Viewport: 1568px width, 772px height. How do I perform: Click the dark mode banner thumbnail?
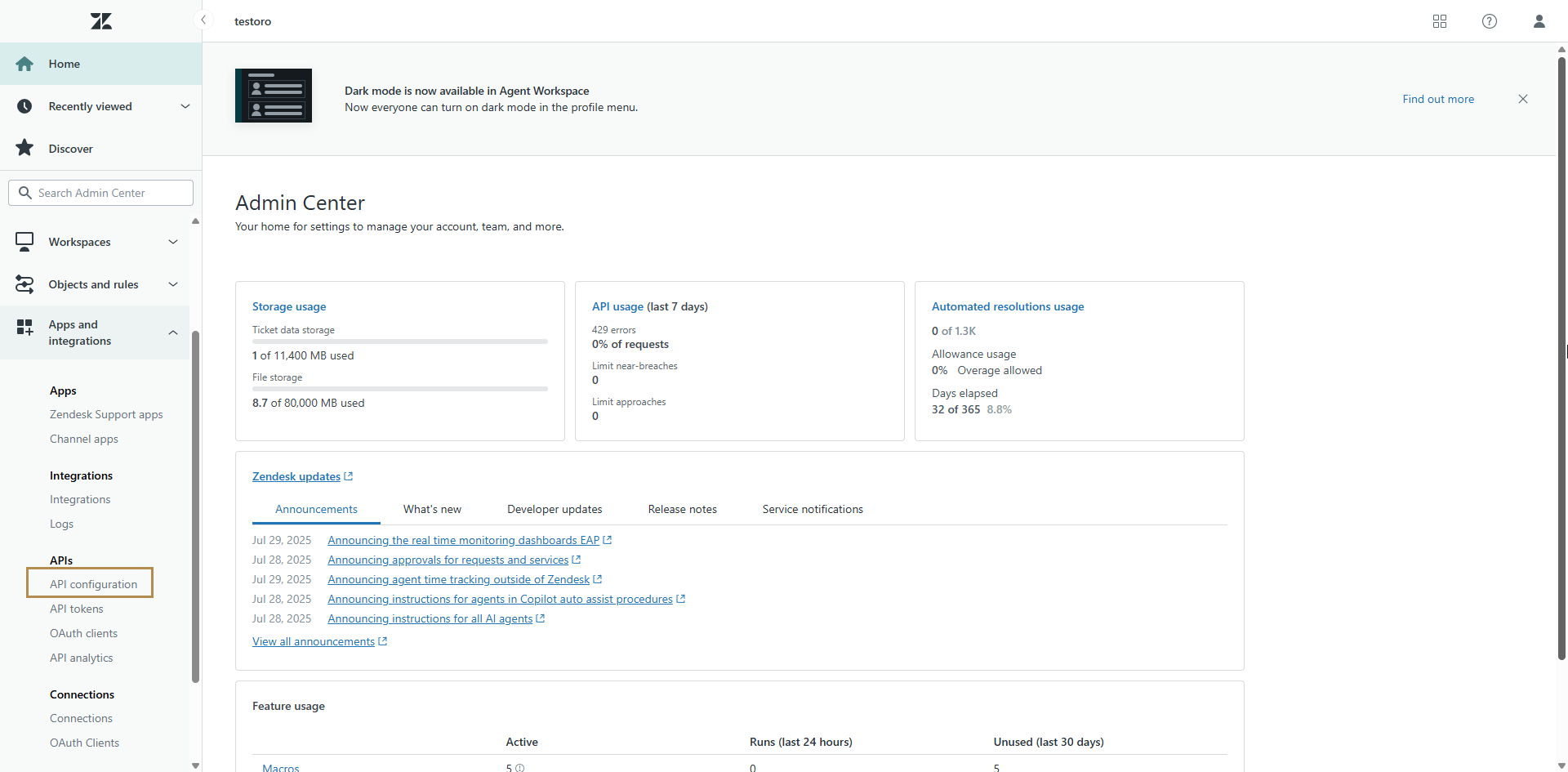(274, 96)
